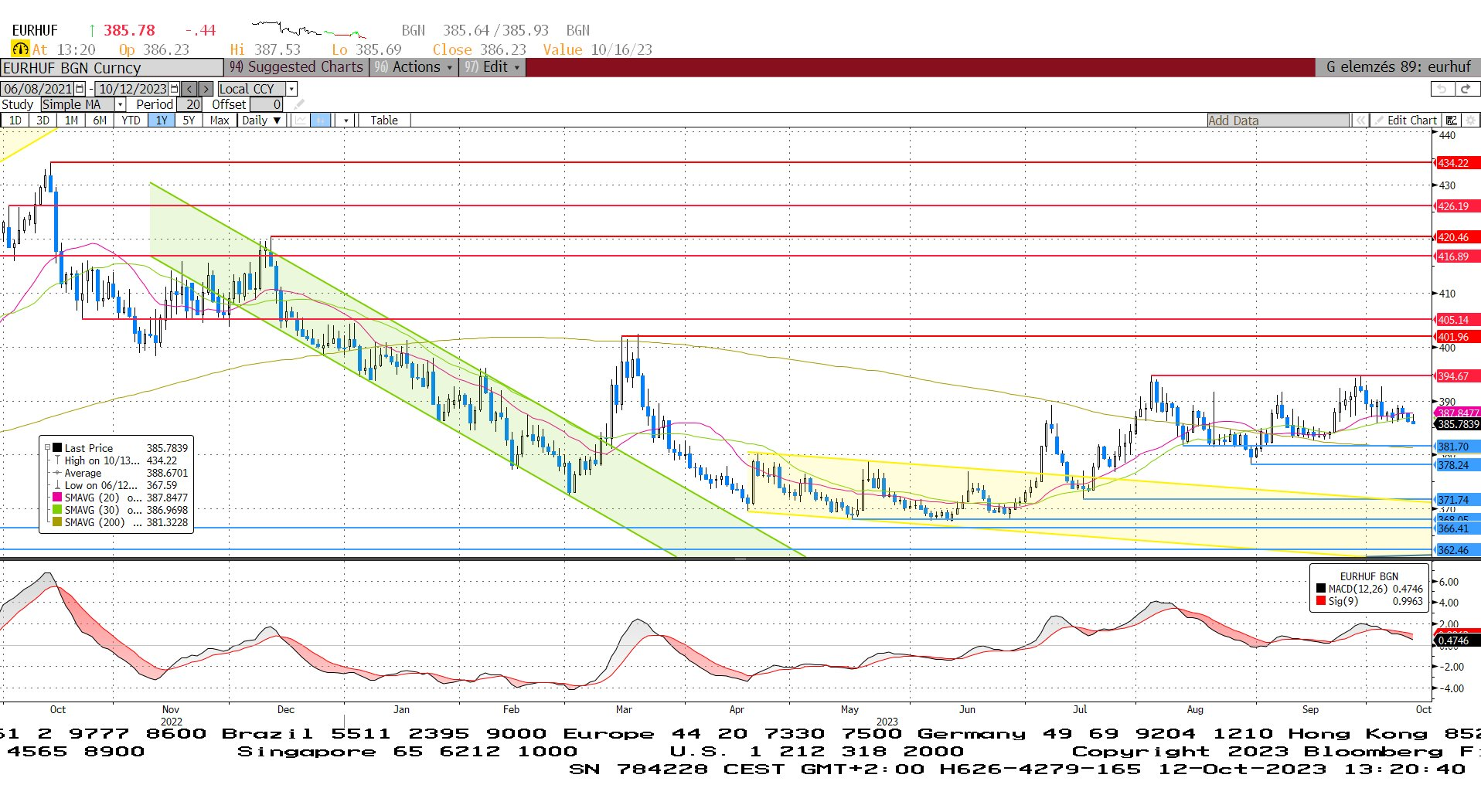Click the Offset value field
This screenshot has height=812, width=1481.
coord(267,104)
